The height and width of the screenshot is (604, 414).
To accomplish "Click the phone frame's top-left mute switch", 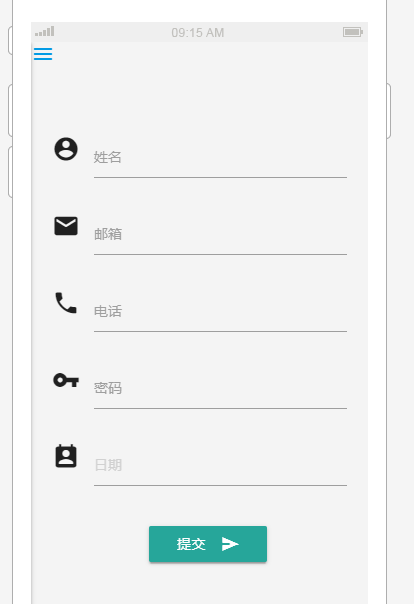I will (x=10, y=40).
